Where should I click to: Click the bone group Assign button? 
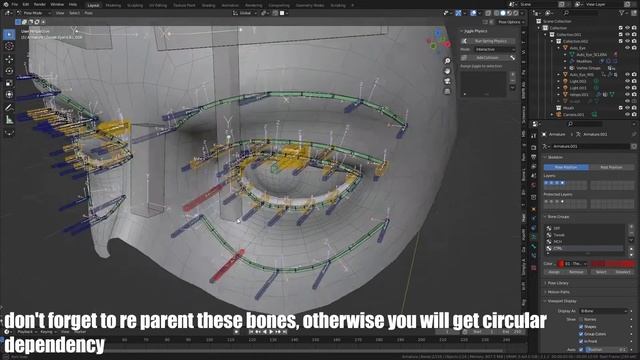pos(553,272)
